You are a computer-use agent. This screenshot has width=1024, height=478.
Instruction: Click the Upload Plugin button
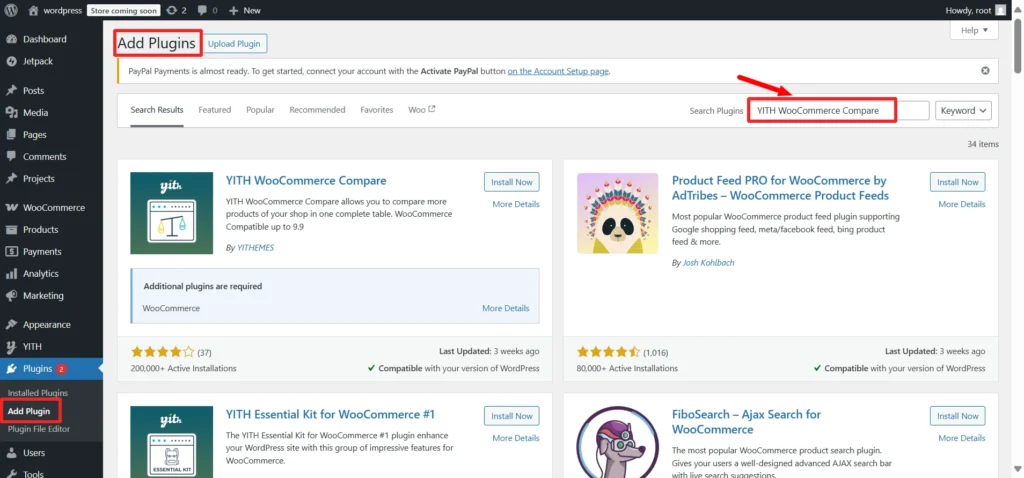234,44
